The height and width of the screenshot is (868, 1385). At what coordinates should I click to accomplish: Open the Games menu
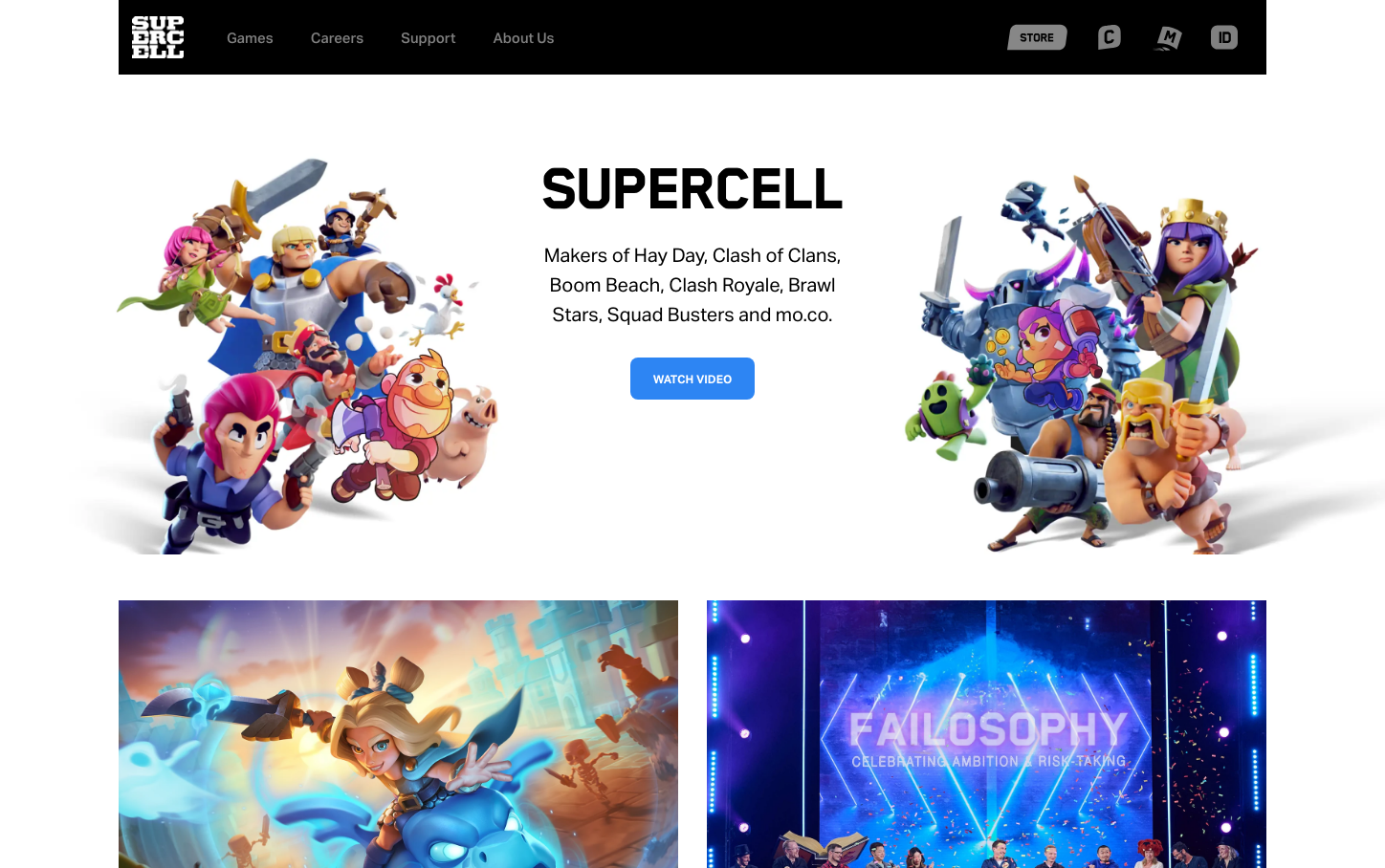tap(250, 38)
